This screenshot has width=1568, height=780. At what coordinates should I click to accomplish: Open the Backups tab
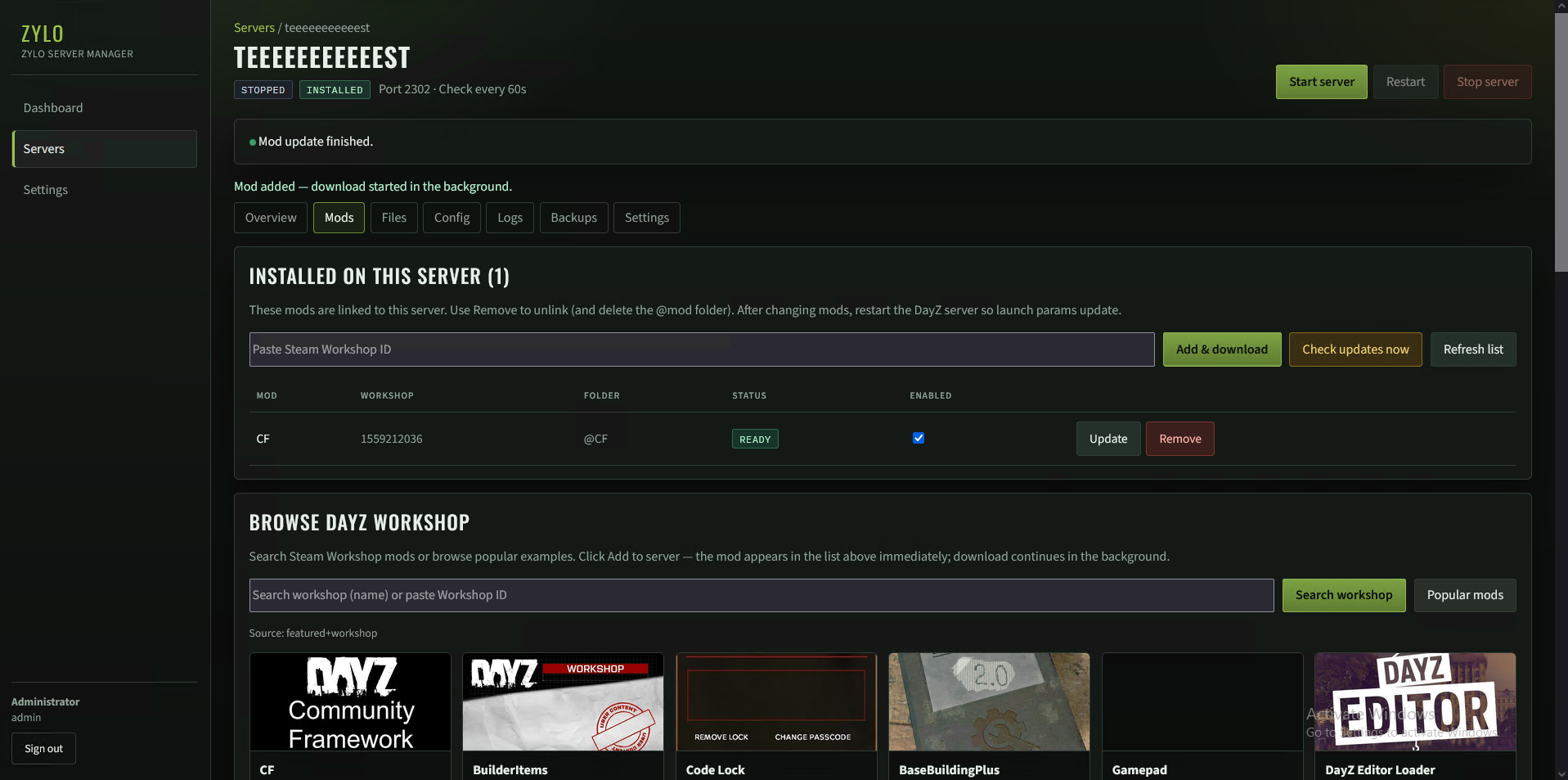(x=573, y=218)
